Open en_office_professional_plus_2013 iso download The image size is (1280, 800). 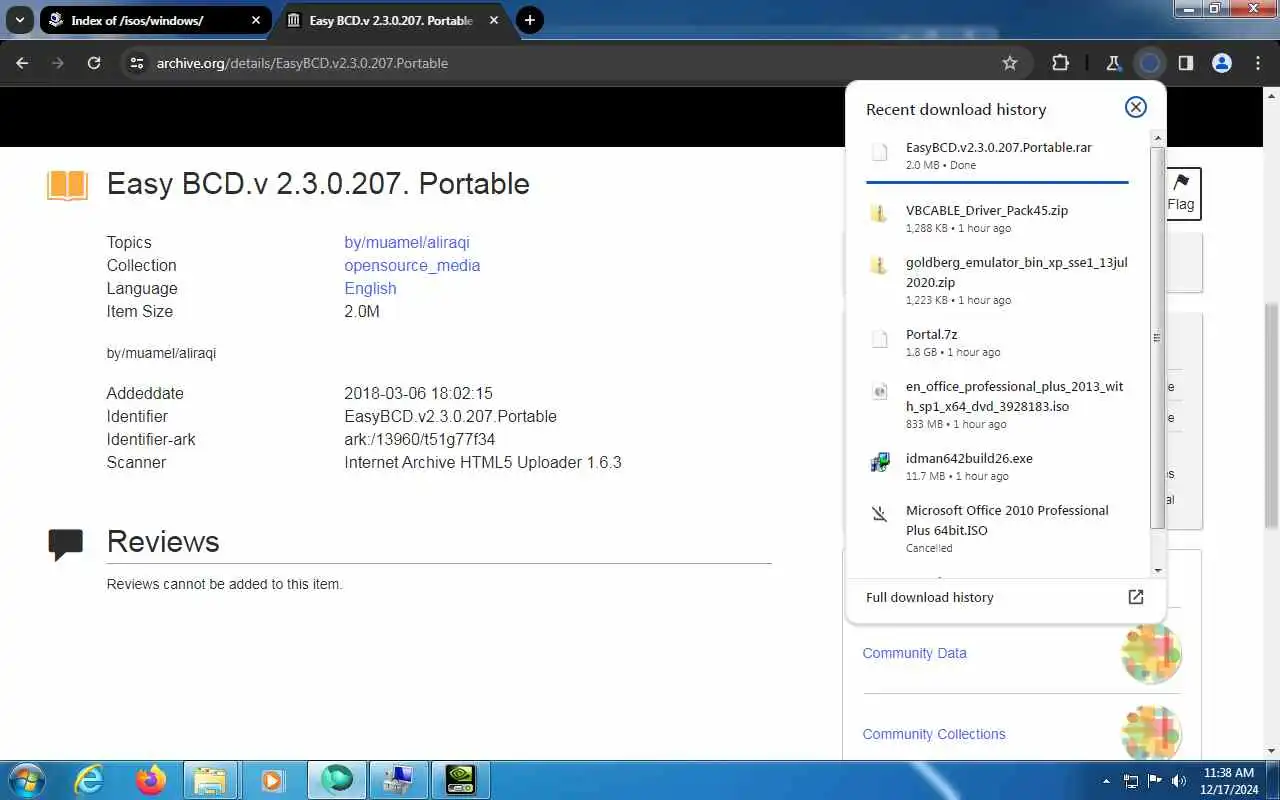click(1000, 405)
